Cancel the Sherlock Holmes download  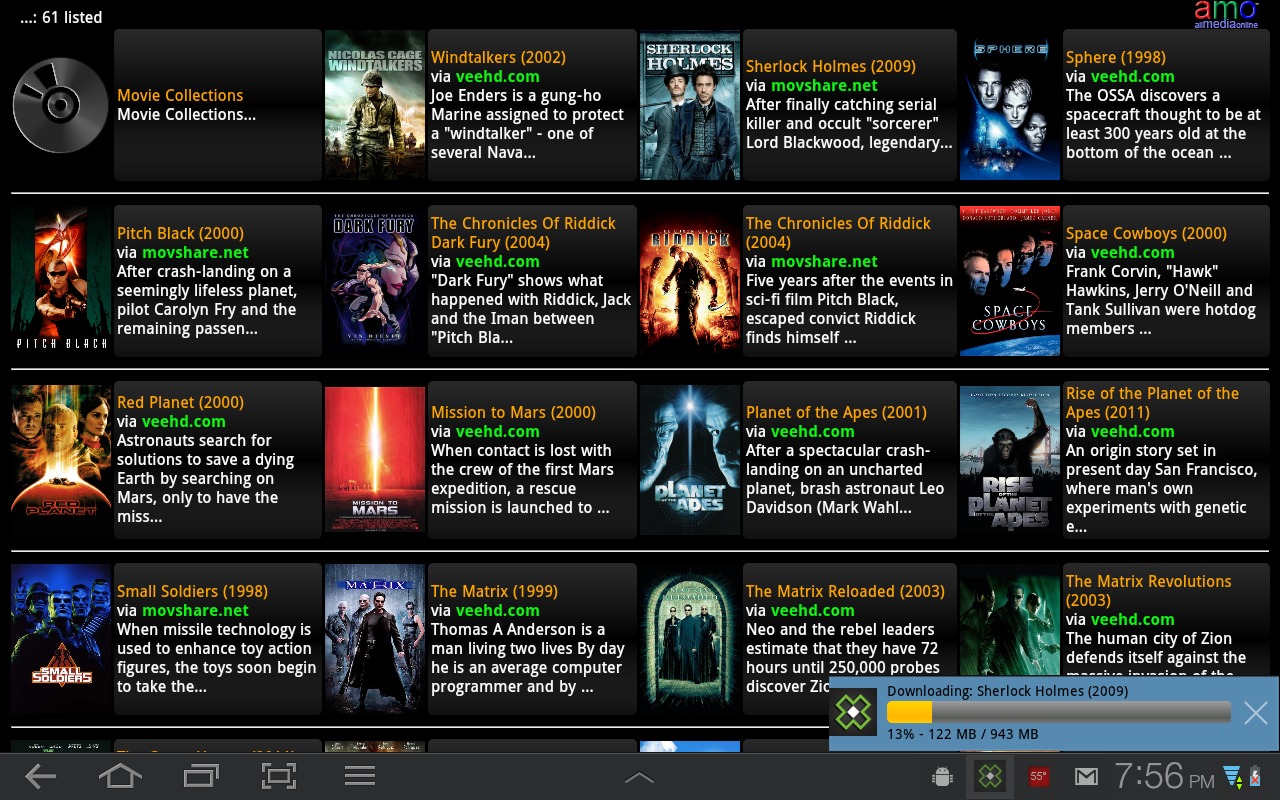tap(1255, 712)
